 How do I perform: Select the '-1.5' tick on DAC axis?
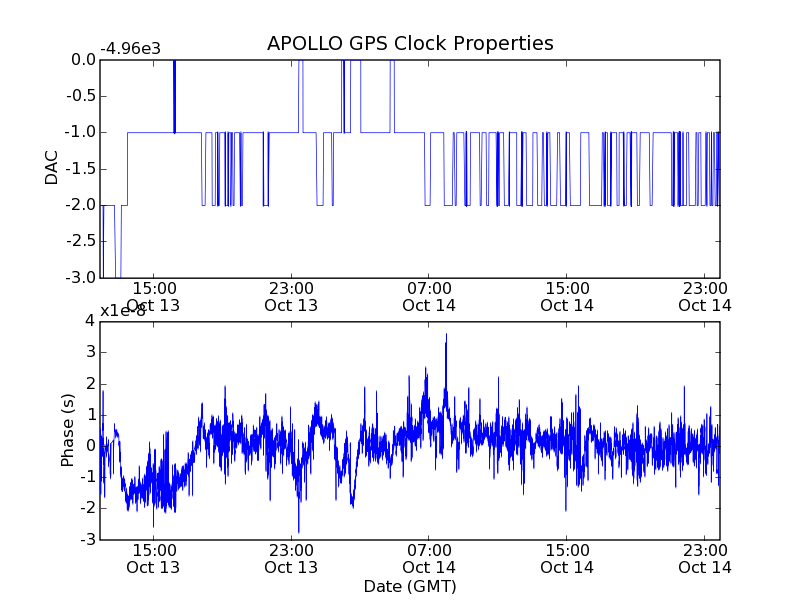[x=81, y=169]
